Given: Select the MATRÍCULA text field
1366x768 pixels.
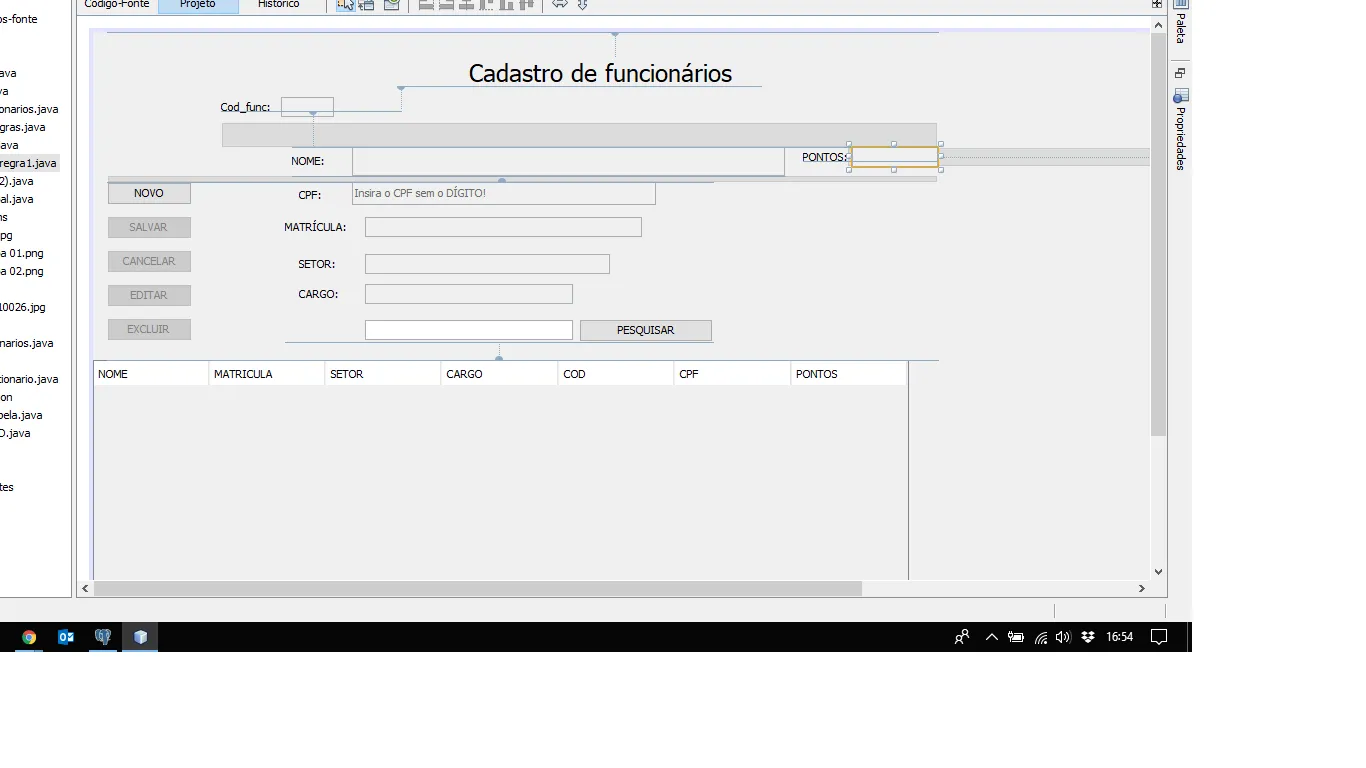Looking at the screenshot, I should 503,227.
